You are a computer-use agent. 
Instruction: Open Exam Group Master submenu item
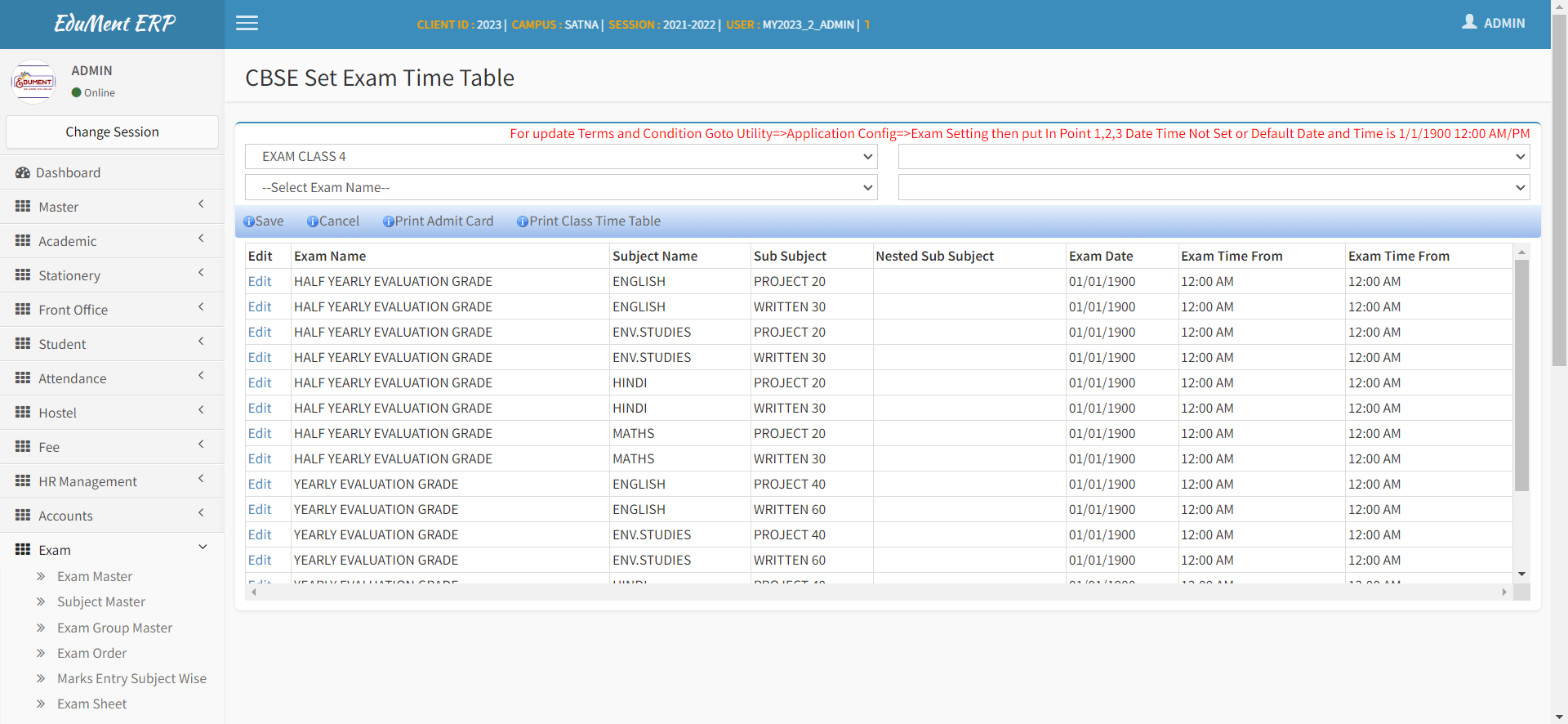coord(114,628)
